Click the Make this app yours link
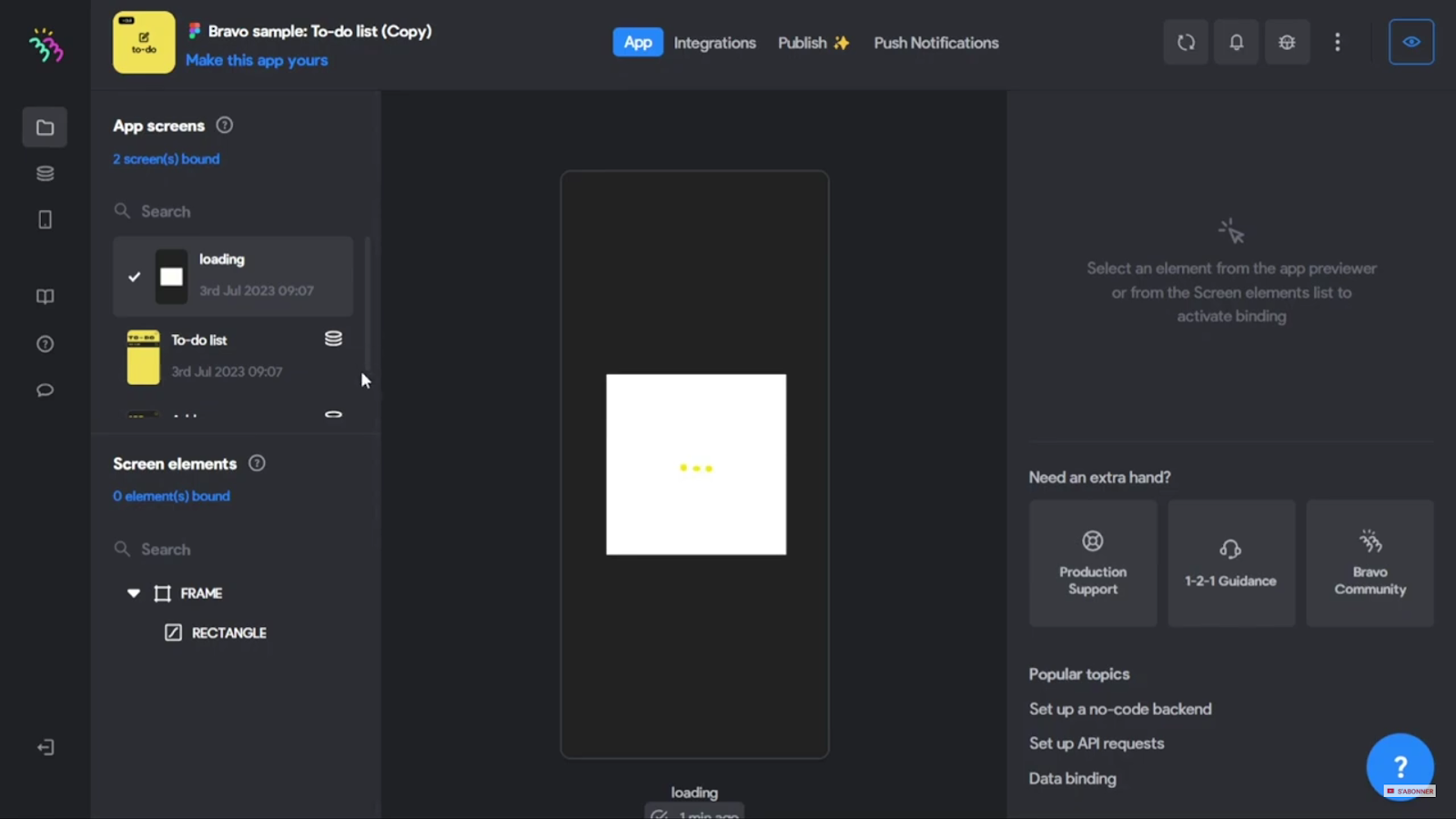The image size is (1456, 819). coord(256,60)
